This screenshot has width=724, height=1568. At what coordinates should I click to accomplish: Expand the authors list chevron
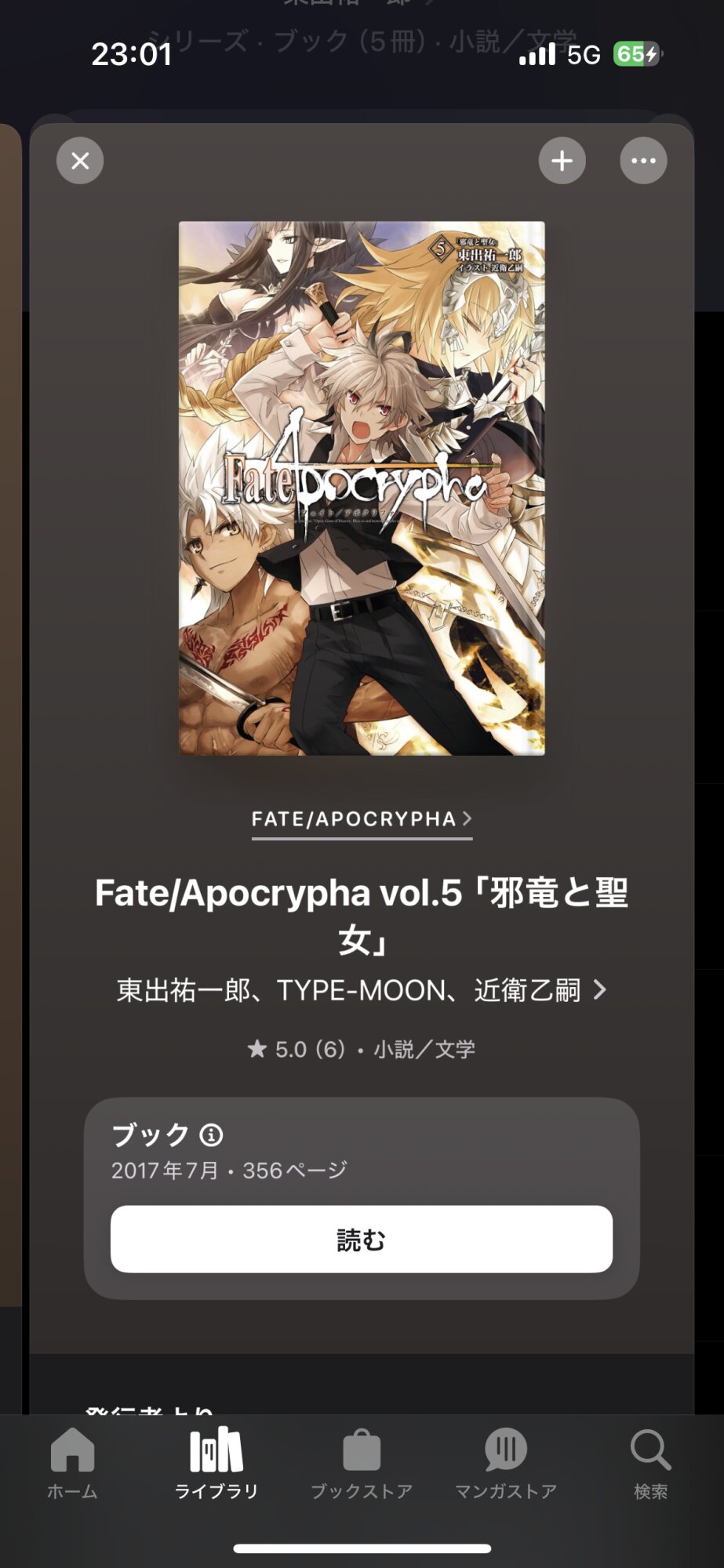(600, 990)
